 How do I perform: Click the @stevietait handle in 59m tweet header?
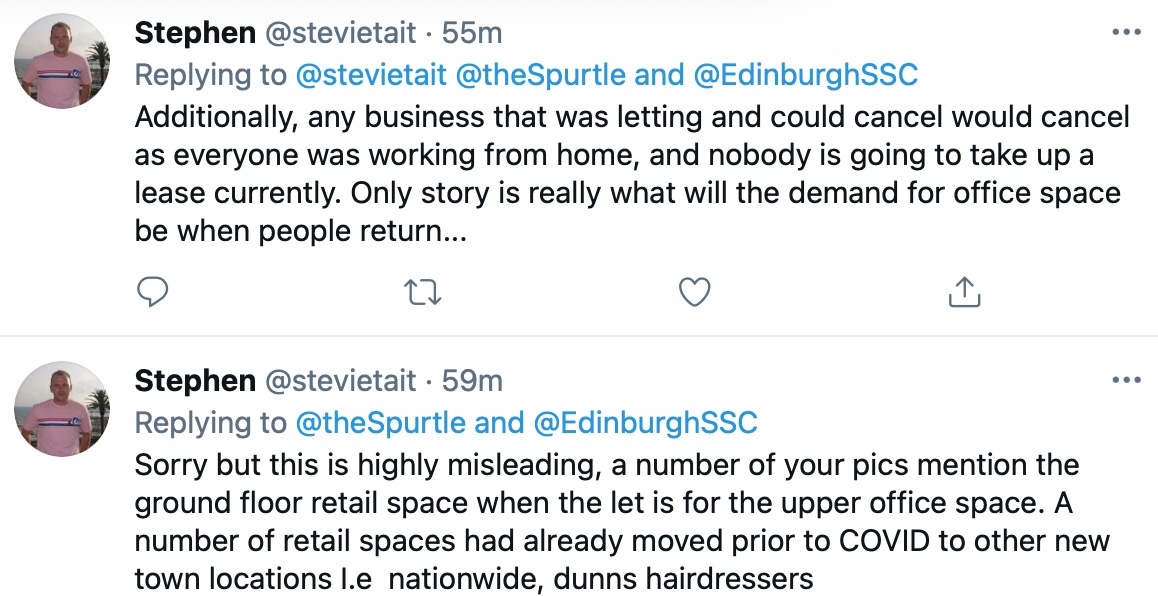point(340,381)
